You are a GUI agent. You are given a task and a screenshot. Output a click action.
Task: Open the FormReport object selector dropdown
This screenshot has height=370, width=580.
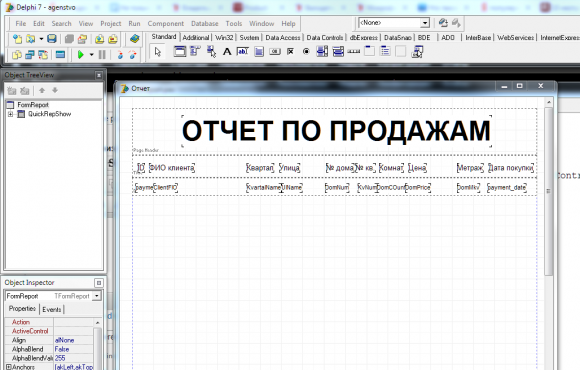(97, 296)
